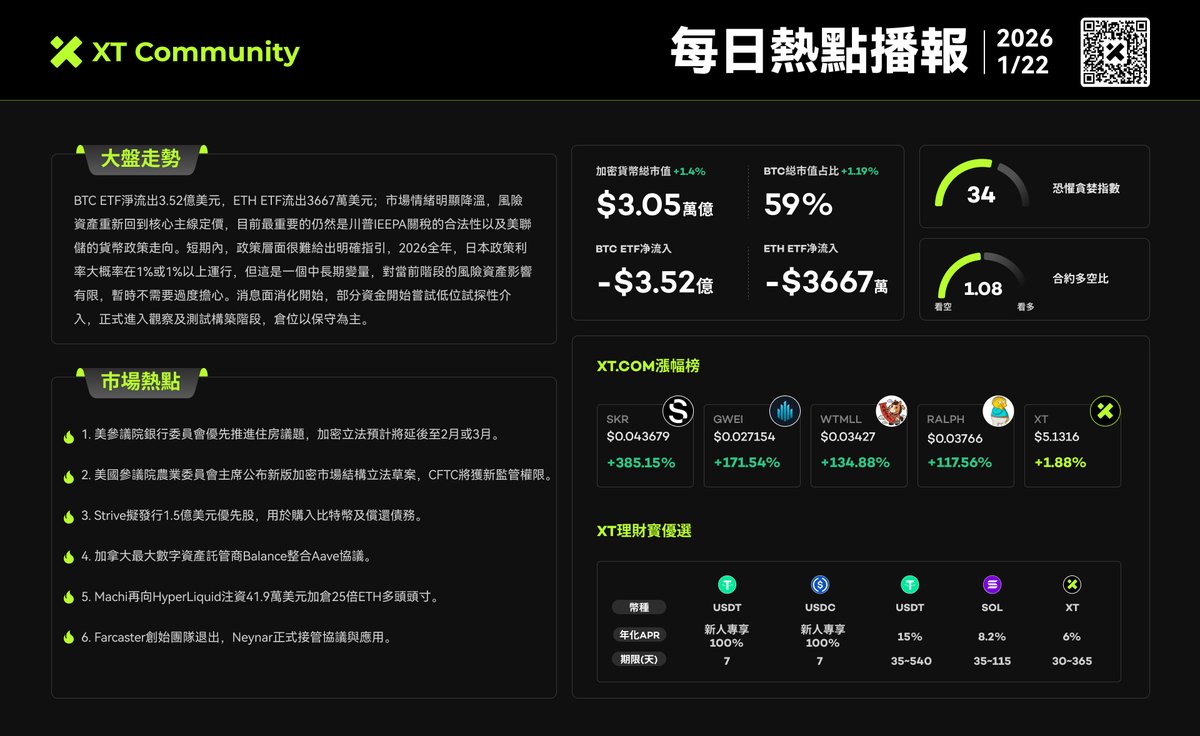Click the WTMLL token icon

click(x=892, y=410)
